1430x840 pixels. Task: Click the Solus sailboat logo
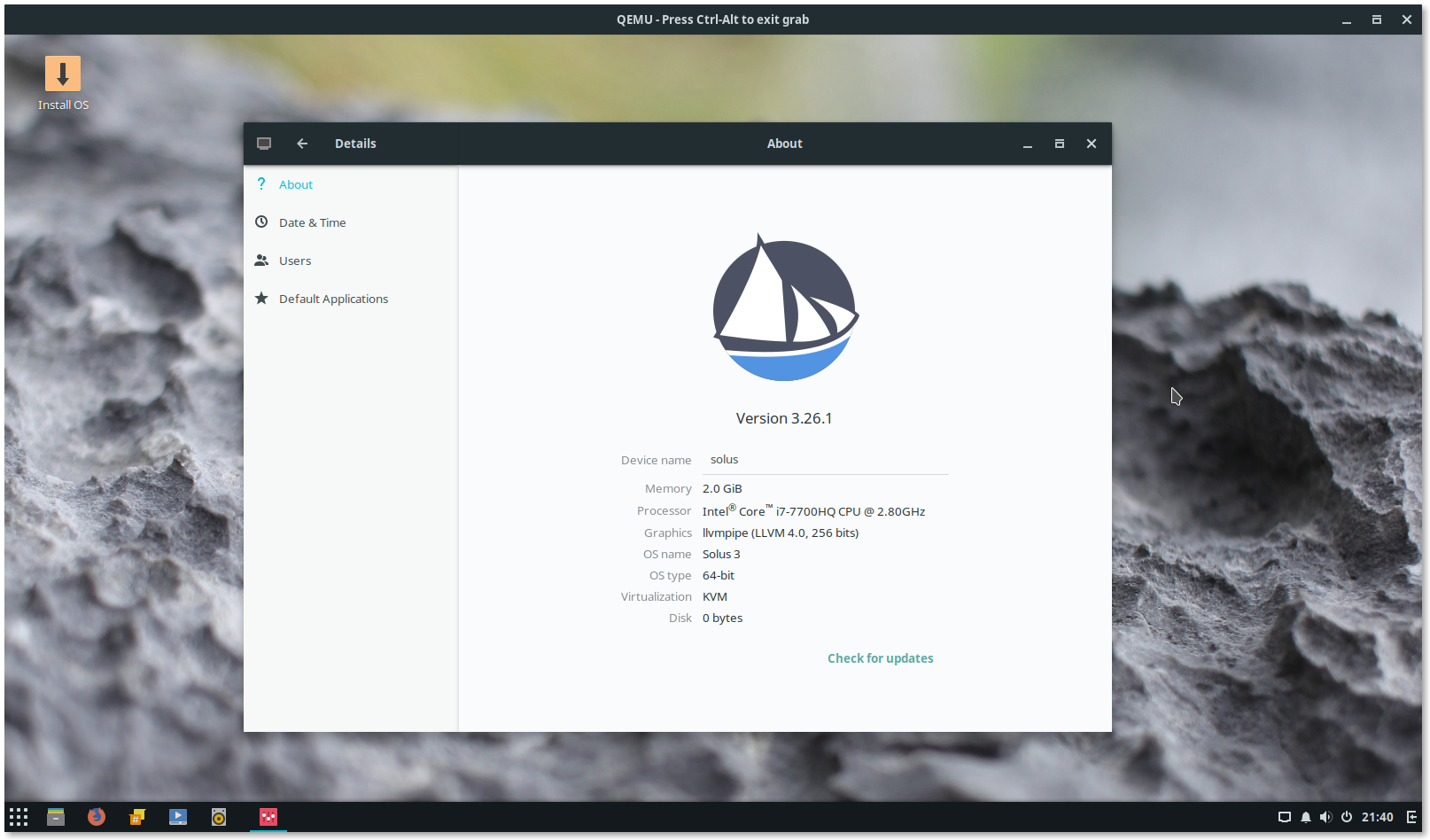click(785, 307)
